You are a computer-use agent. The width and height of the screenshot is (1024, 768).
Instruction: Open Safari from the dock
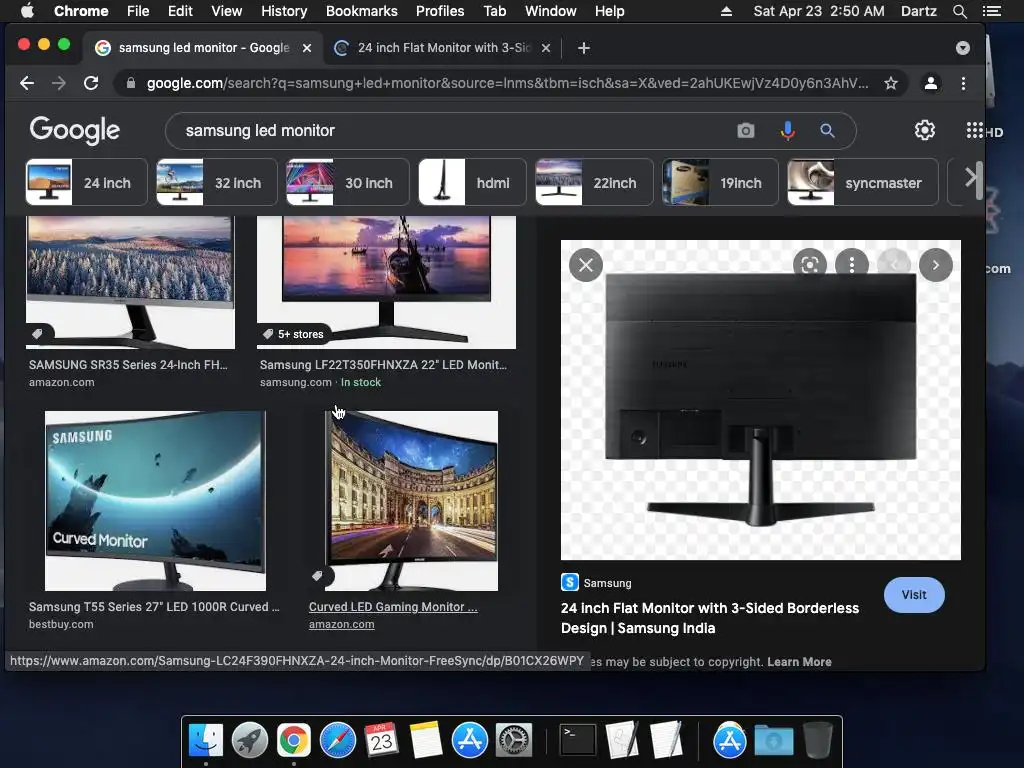click(x=338, y=740)
